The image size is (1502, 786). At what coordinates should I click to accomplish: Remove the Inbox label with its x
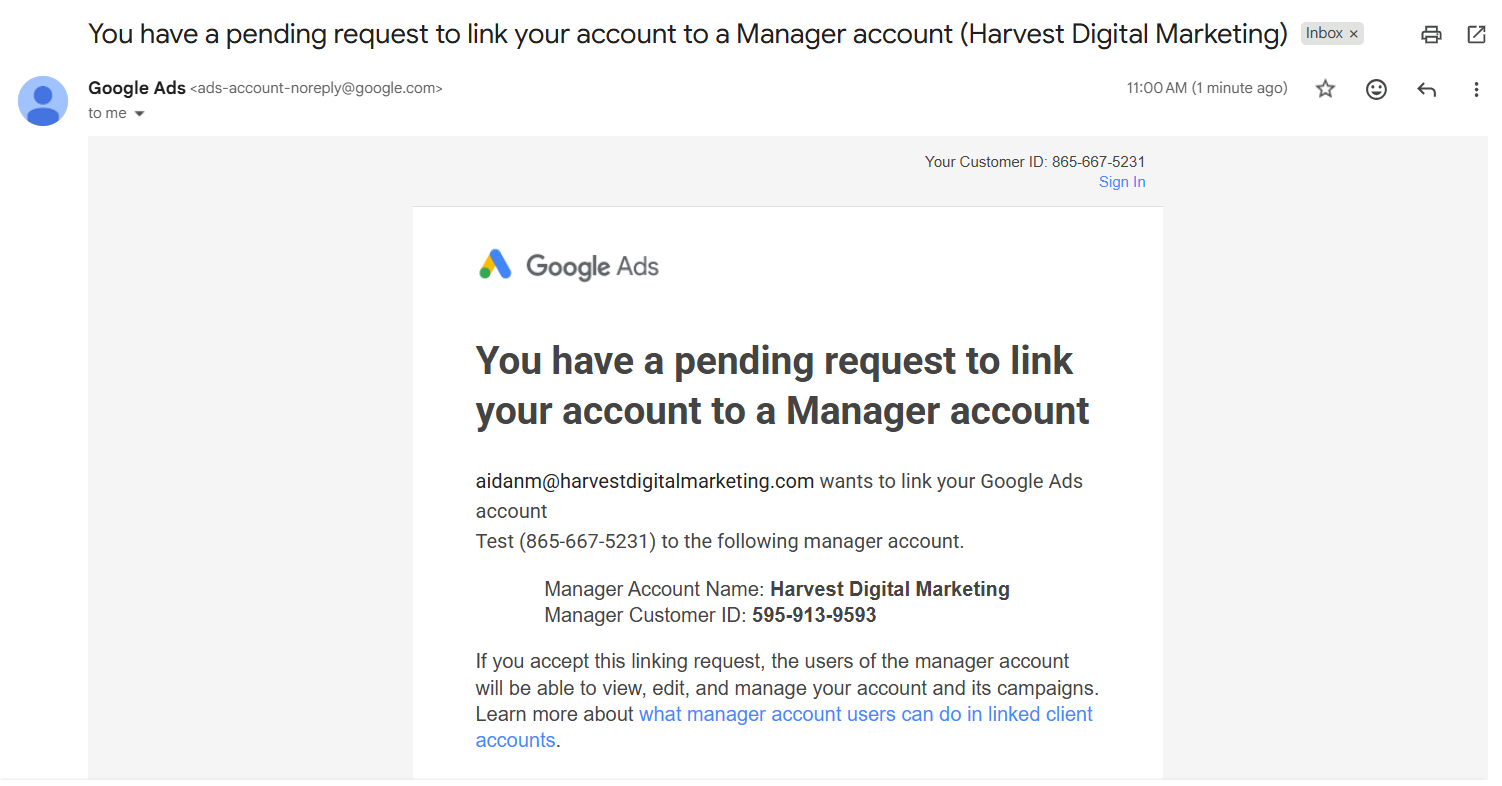(1354, 34)
